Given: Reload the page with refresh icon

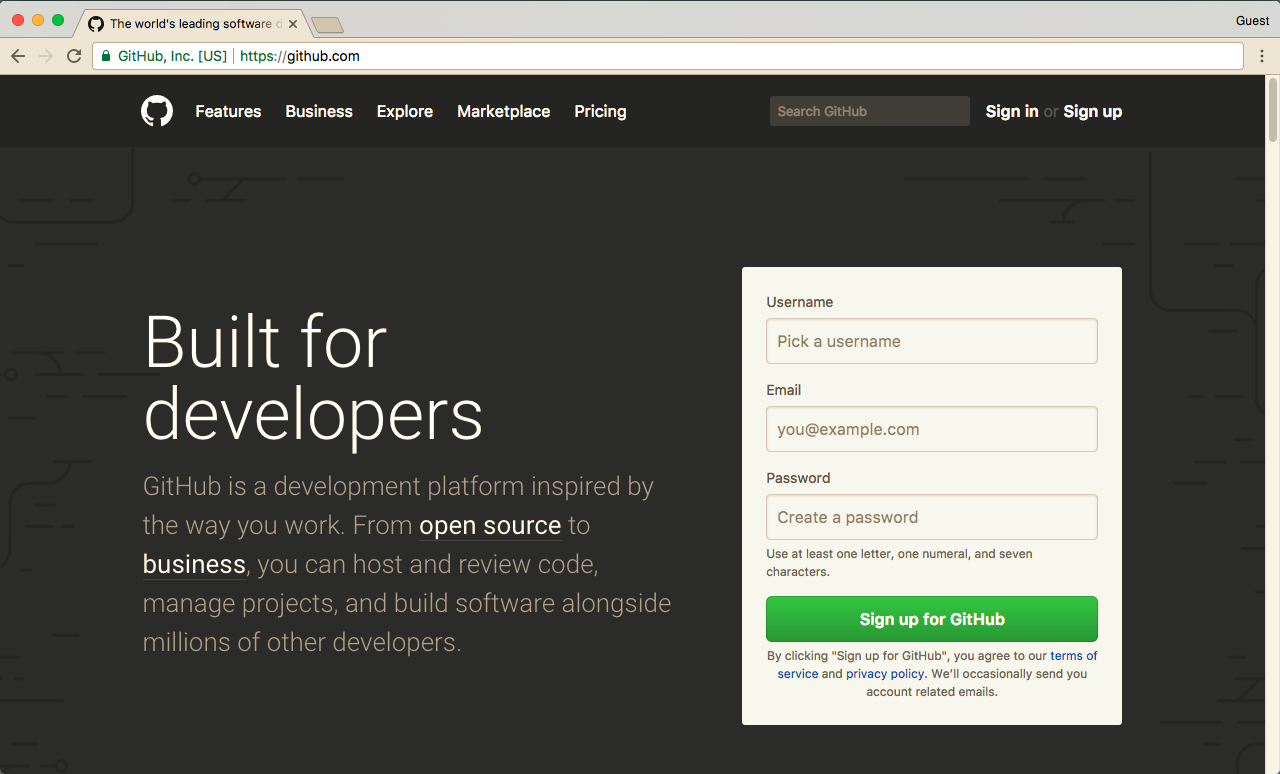Looking at the screenshot, I should [74, 56].
